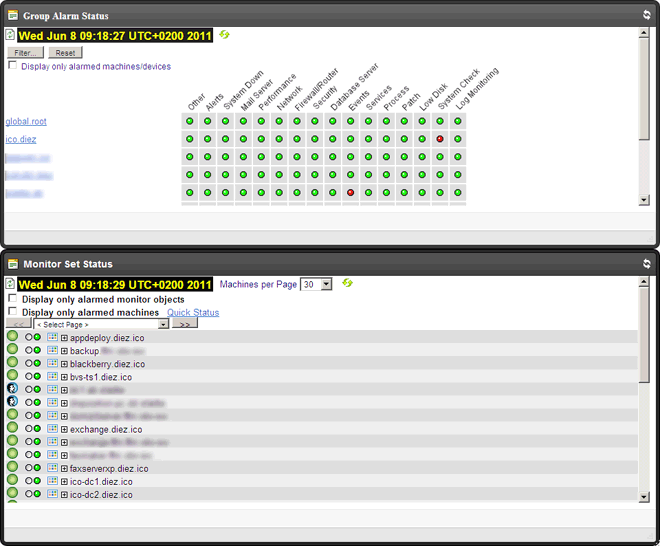This screenshot has width=660, height=546.
Task: Click the blackberry.diez.ico machine name
Action: [x=108, y=364]
